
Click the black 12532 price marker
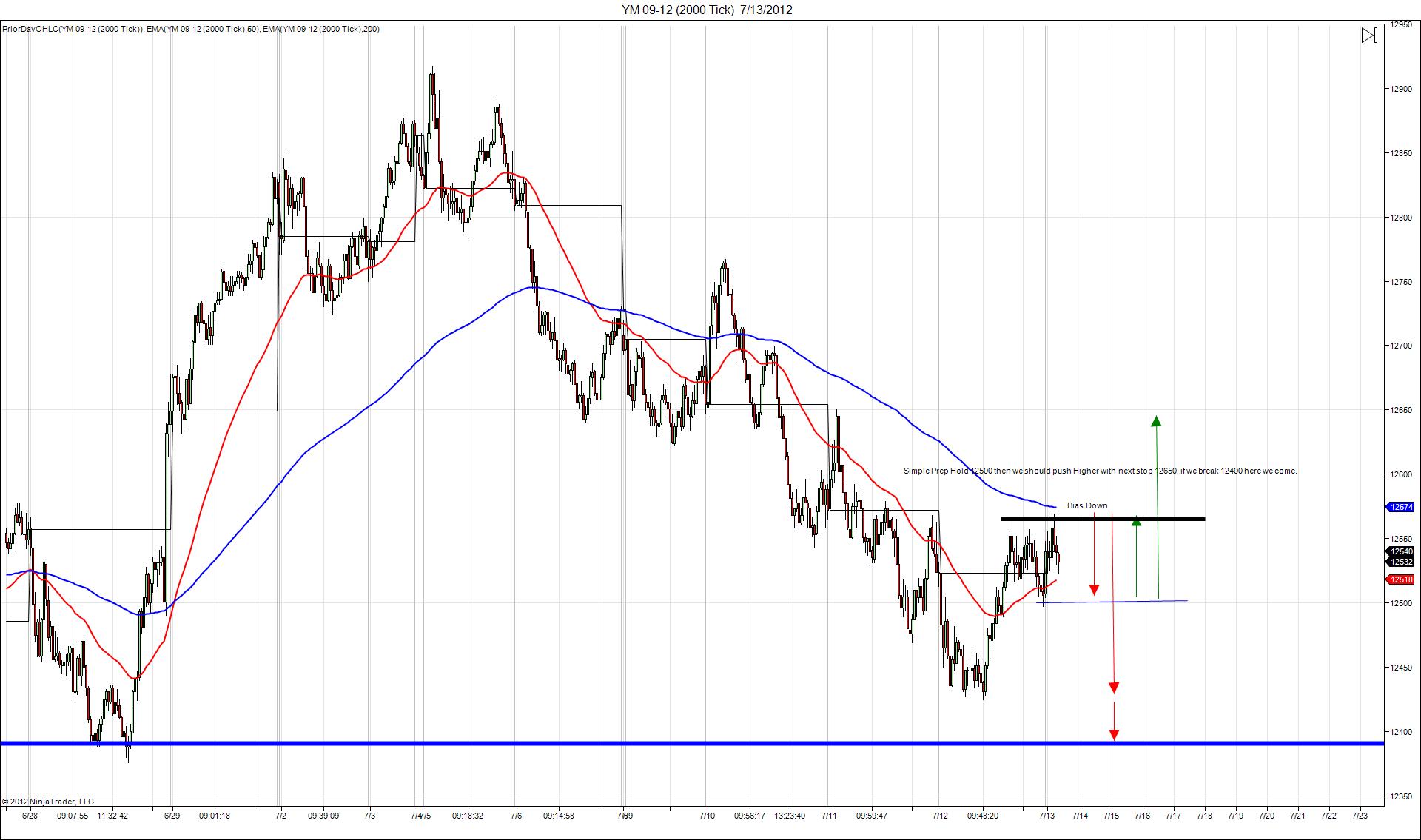click(1400, 562)
